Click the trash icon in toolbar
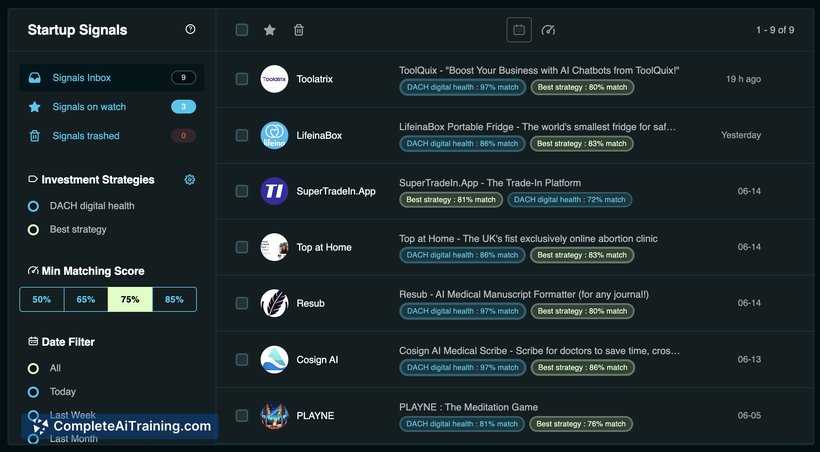 click(299, 30)
